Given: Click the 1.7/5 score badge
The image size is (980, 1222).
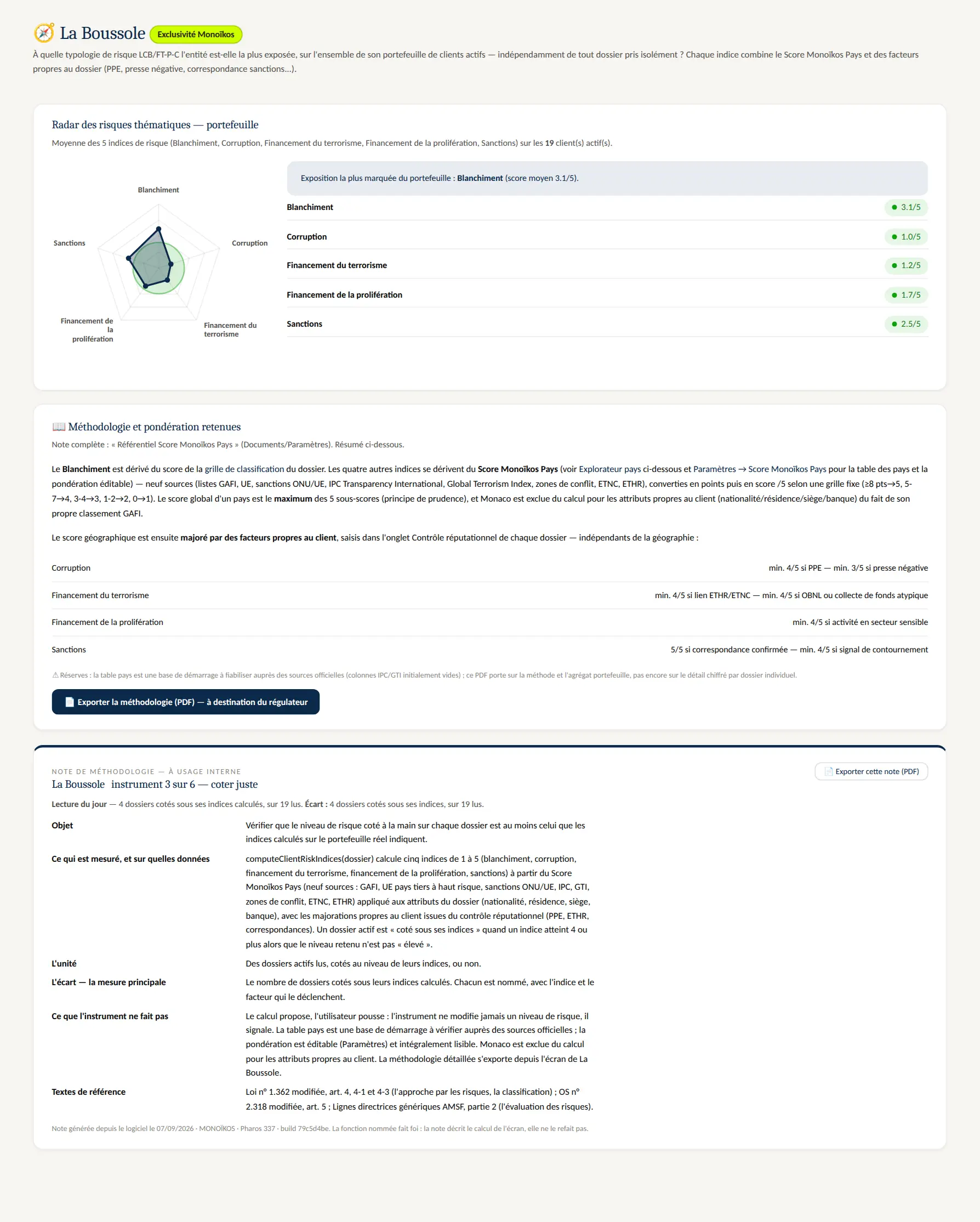Looking at the screenshot, I should tap(906, 295).
